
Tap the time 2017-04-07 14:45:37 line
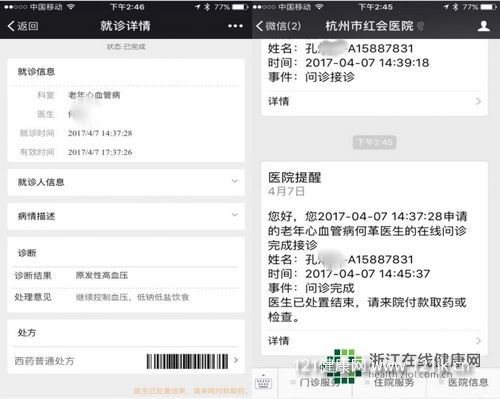(349, 274)
